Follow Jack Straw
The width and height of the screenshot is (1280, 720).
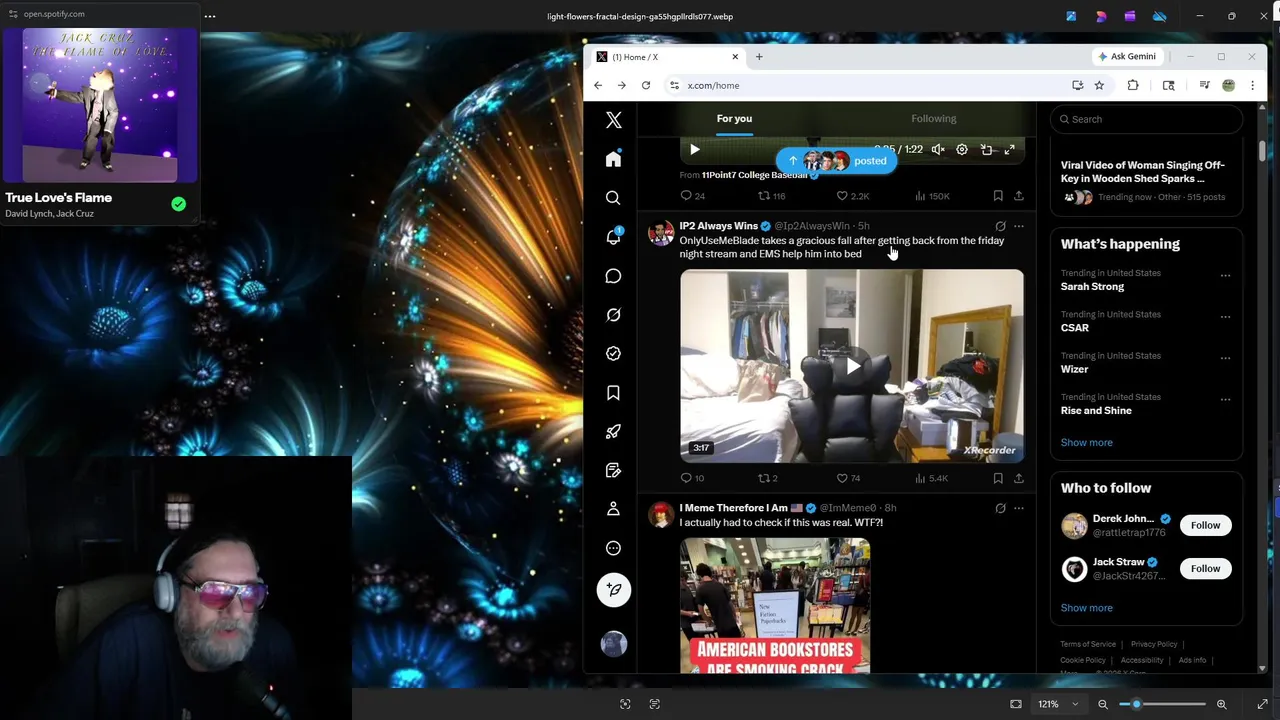point(1205,569)
